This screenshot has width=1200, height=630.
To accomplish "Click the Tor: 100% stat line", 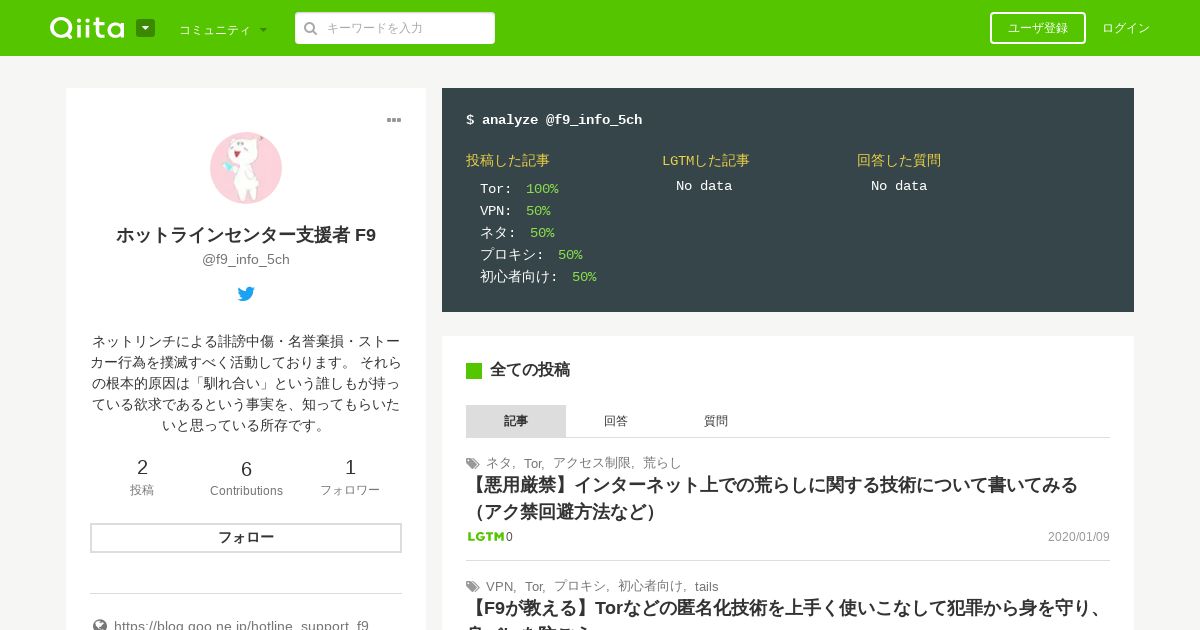I will point(519,189).
